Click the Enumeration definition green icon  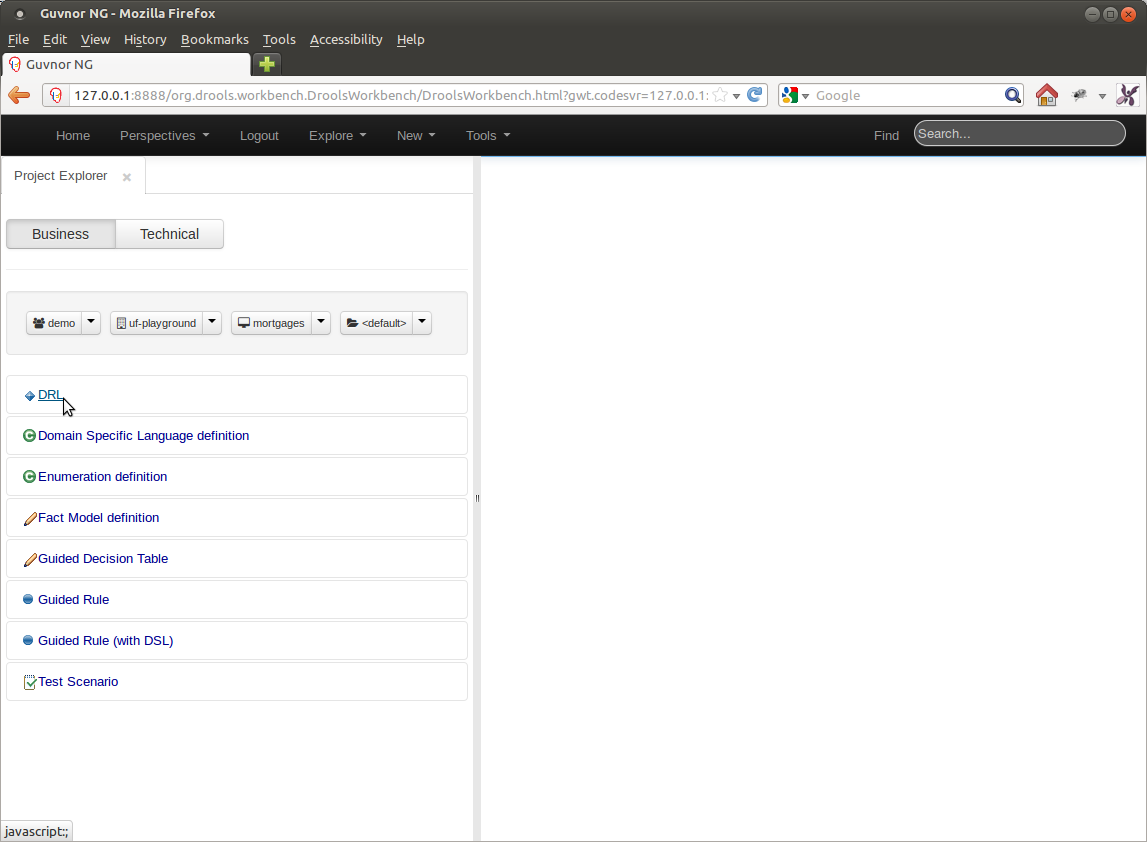click(x=29, y=477)
